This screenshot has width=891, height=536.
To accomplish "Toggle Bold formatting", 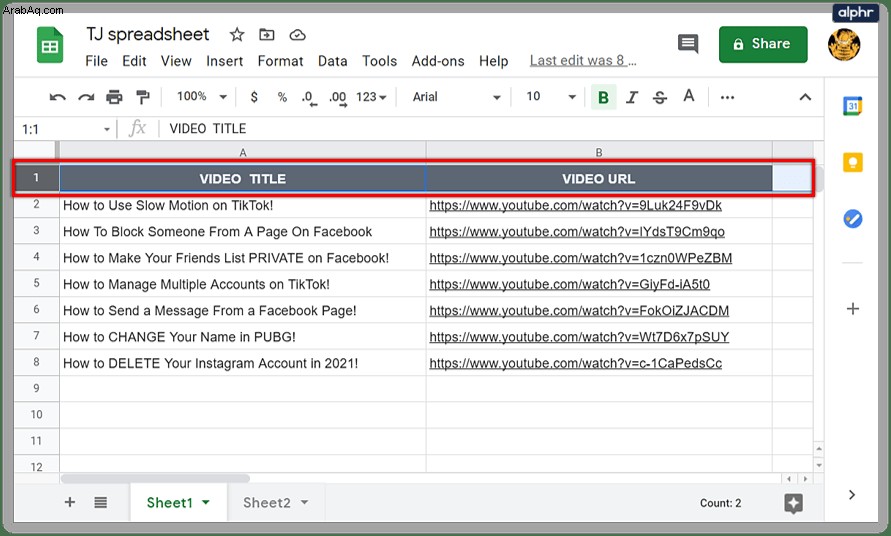I will [x=603, y=97].
